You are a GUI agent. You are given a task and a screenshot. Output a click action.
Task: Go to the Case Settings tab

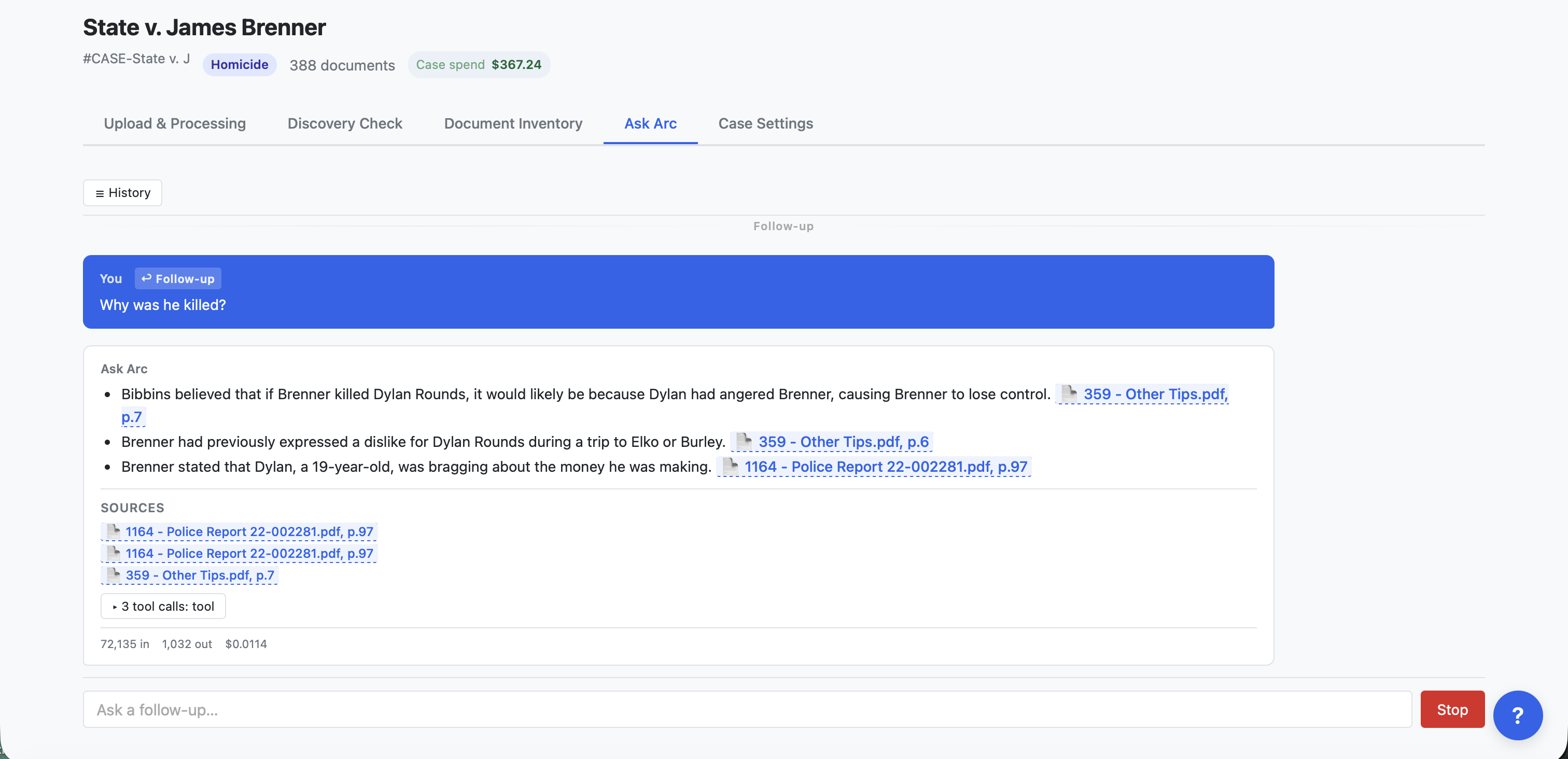coord(765,123)
